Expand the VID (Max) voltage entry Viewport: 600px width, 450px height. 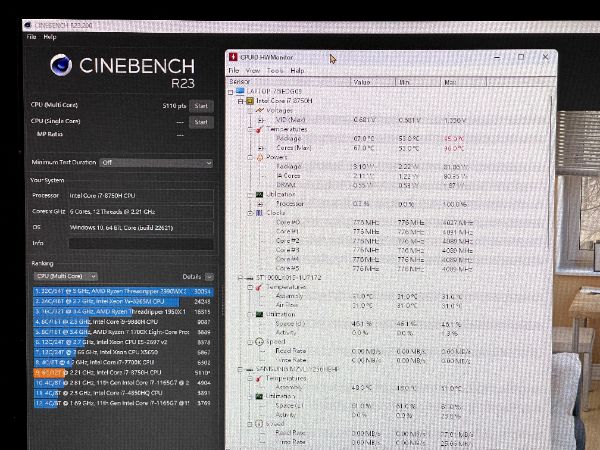point(261,120)
